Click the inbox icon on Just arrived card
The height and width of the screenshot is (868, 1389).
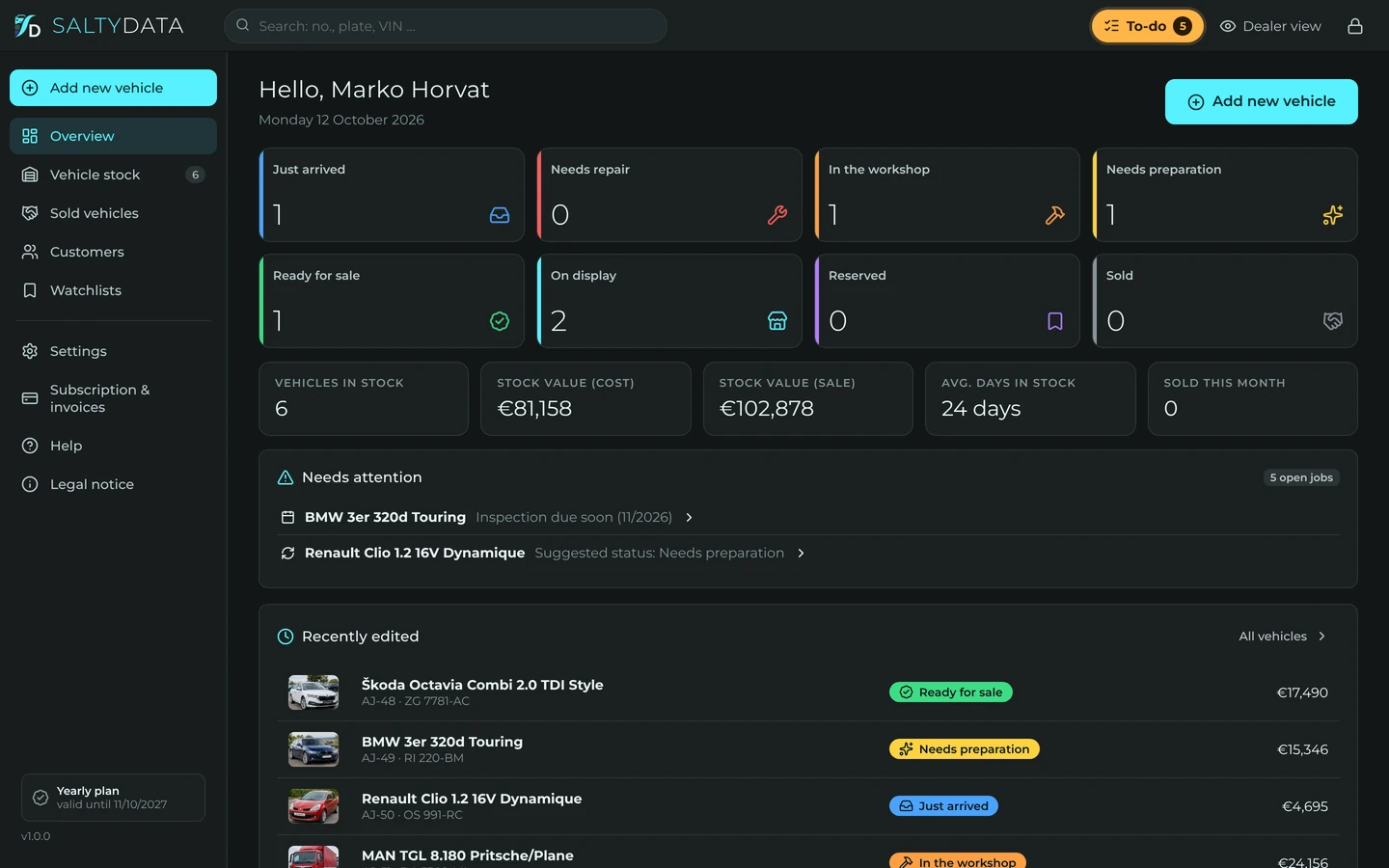pos(500,215)
